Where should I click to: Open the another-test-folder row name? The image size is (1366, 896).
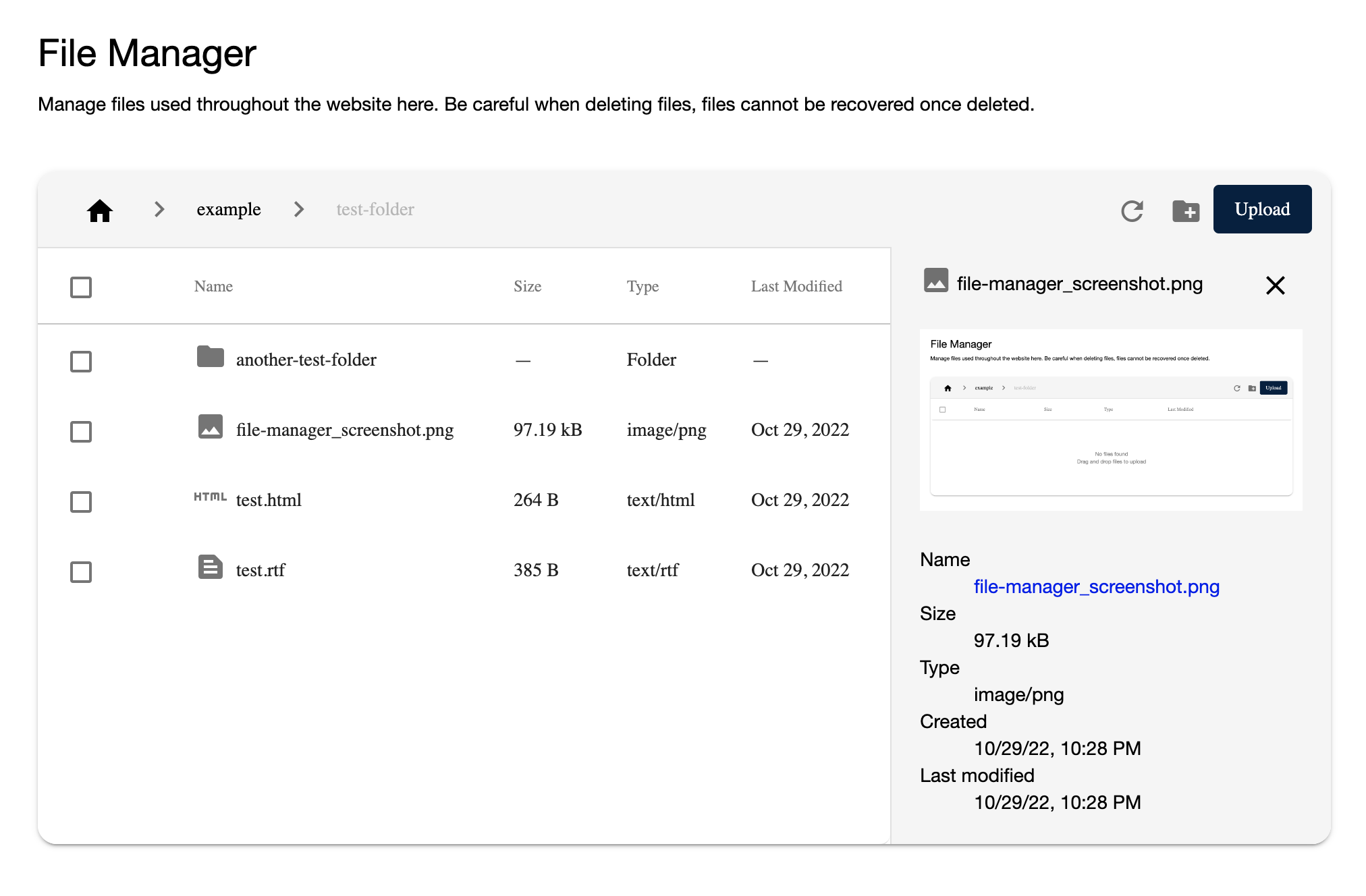306,360
